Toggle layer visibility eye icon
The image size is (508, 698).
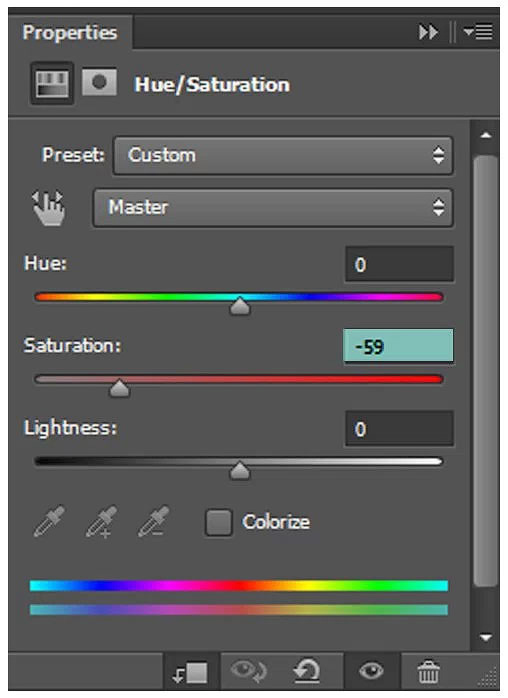371,670
